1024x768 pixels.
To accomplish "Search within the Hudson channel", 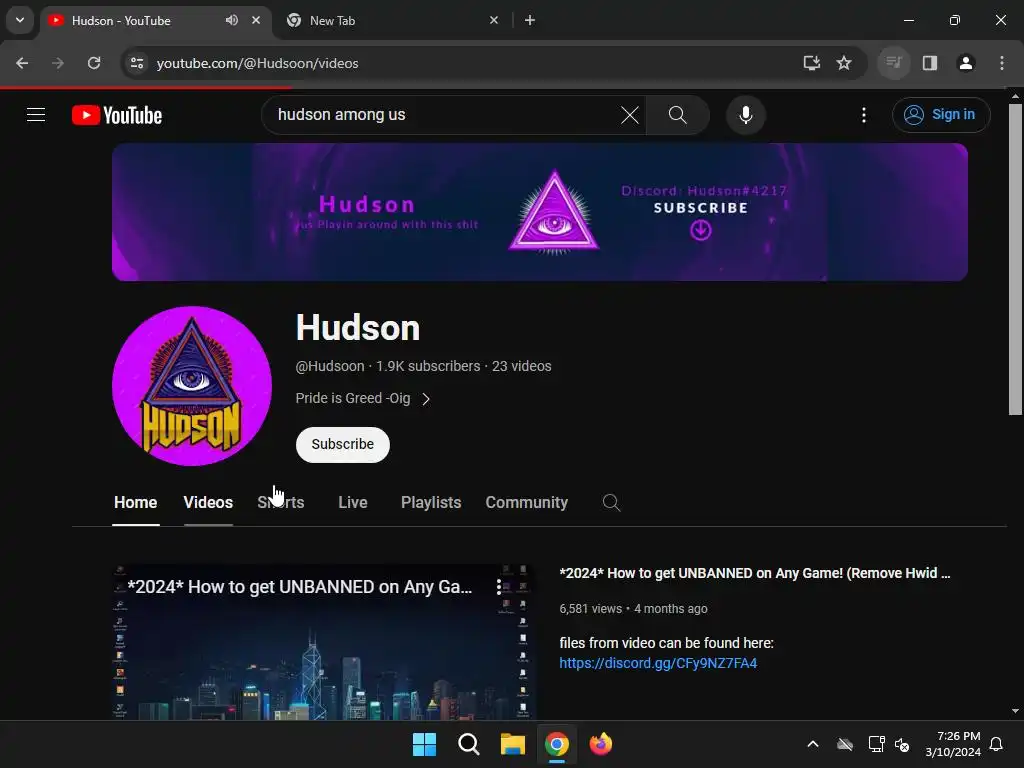I will (611, 502).
